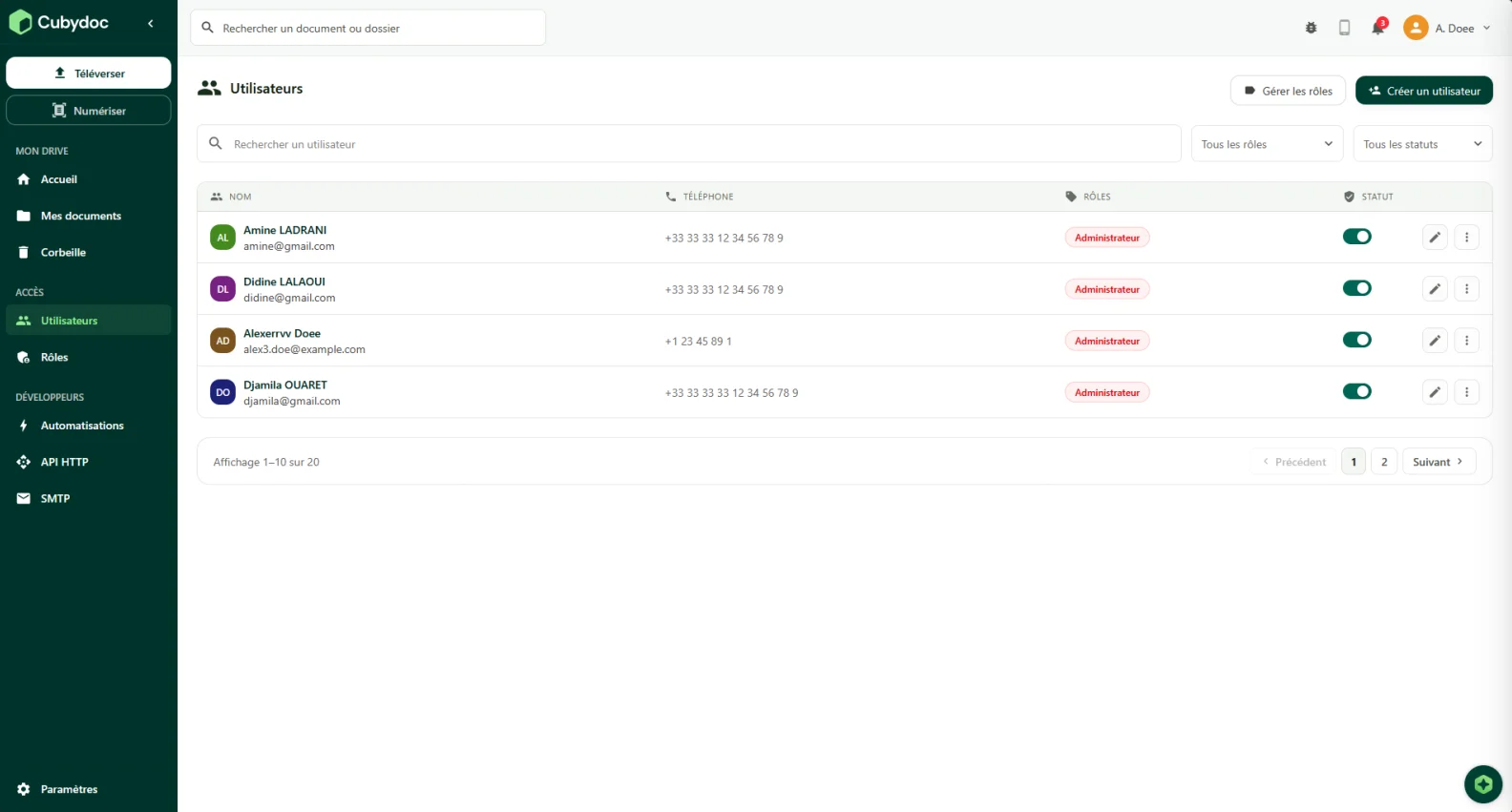Click the Numériser button
This screenshot has width=1512, height=812.
(89, 110)
